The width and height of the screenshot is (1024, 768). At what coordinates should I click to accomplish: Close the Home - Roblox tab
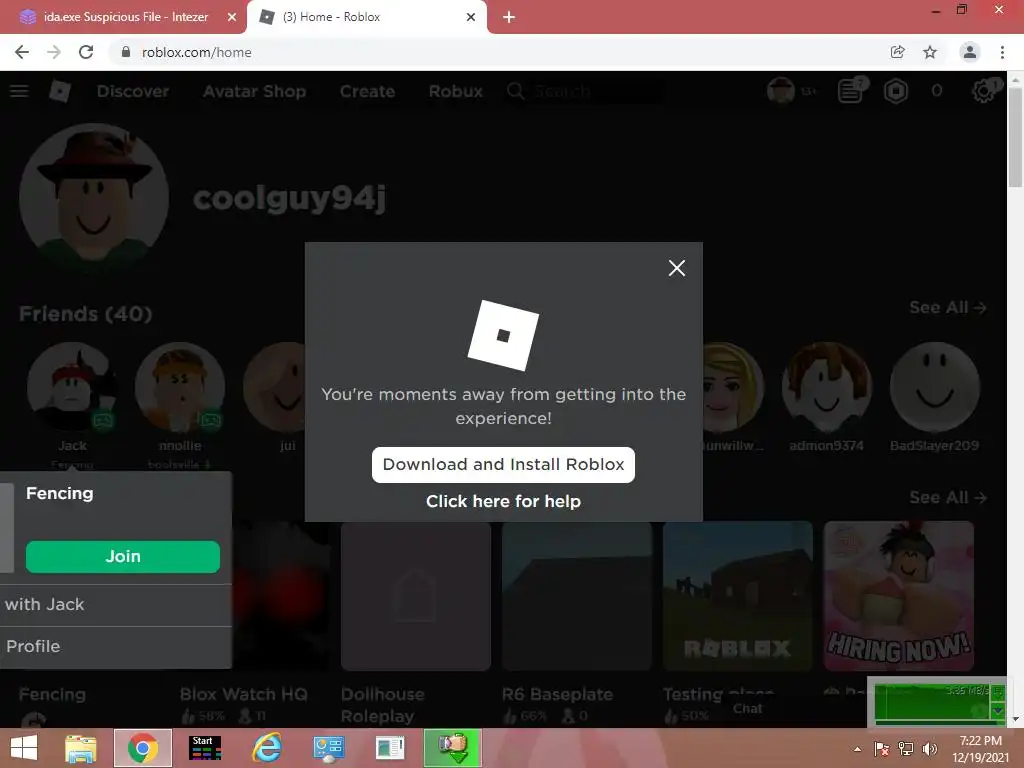(471, 17)
